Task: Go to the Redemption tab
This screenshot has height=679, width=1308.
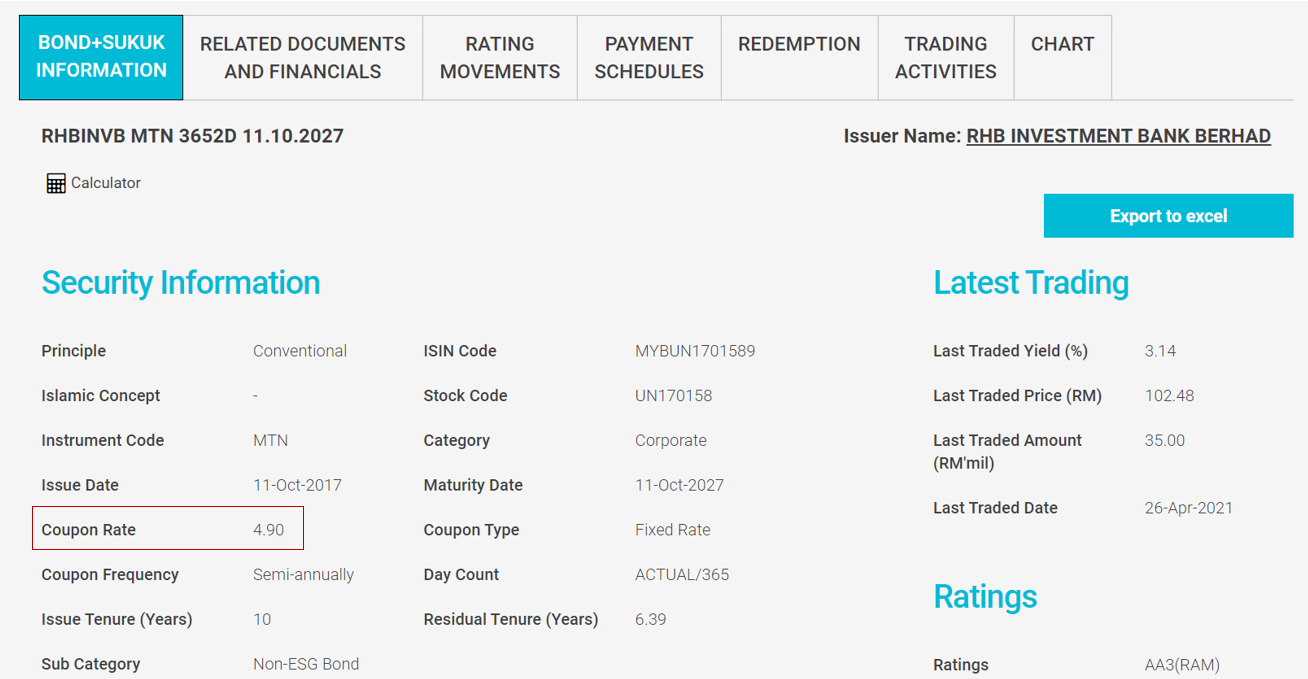Action: (799, 57)
